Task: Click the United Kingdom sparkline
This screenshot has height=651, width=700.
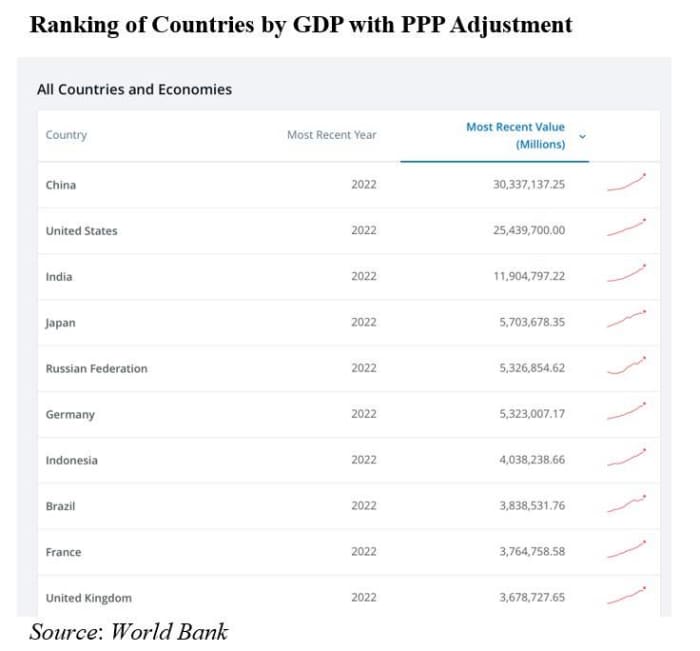Action: click(626, 596)
